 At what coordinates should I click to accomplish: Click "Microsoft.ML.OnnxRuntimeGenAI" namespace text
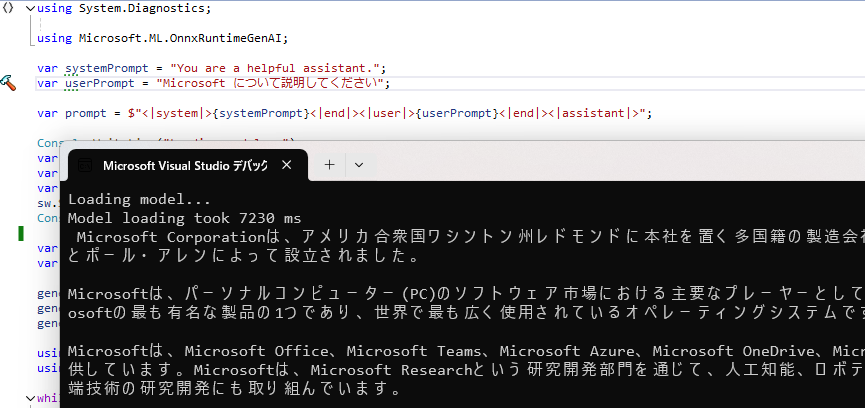180,39
